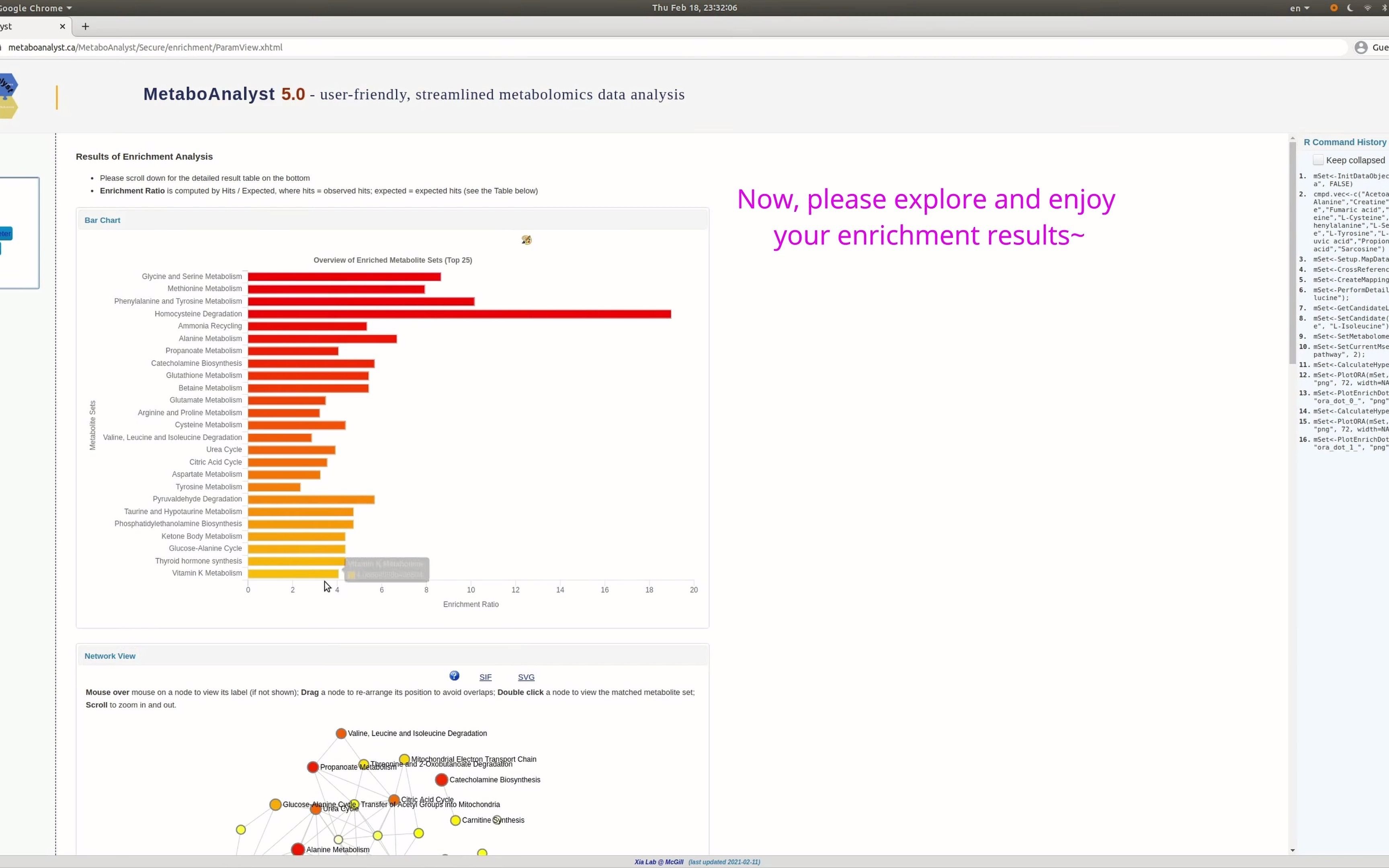Toggle the Keep collapsed checkbox
The width and height of the screenshot is (1389, 868).
tap(1318, 160)
